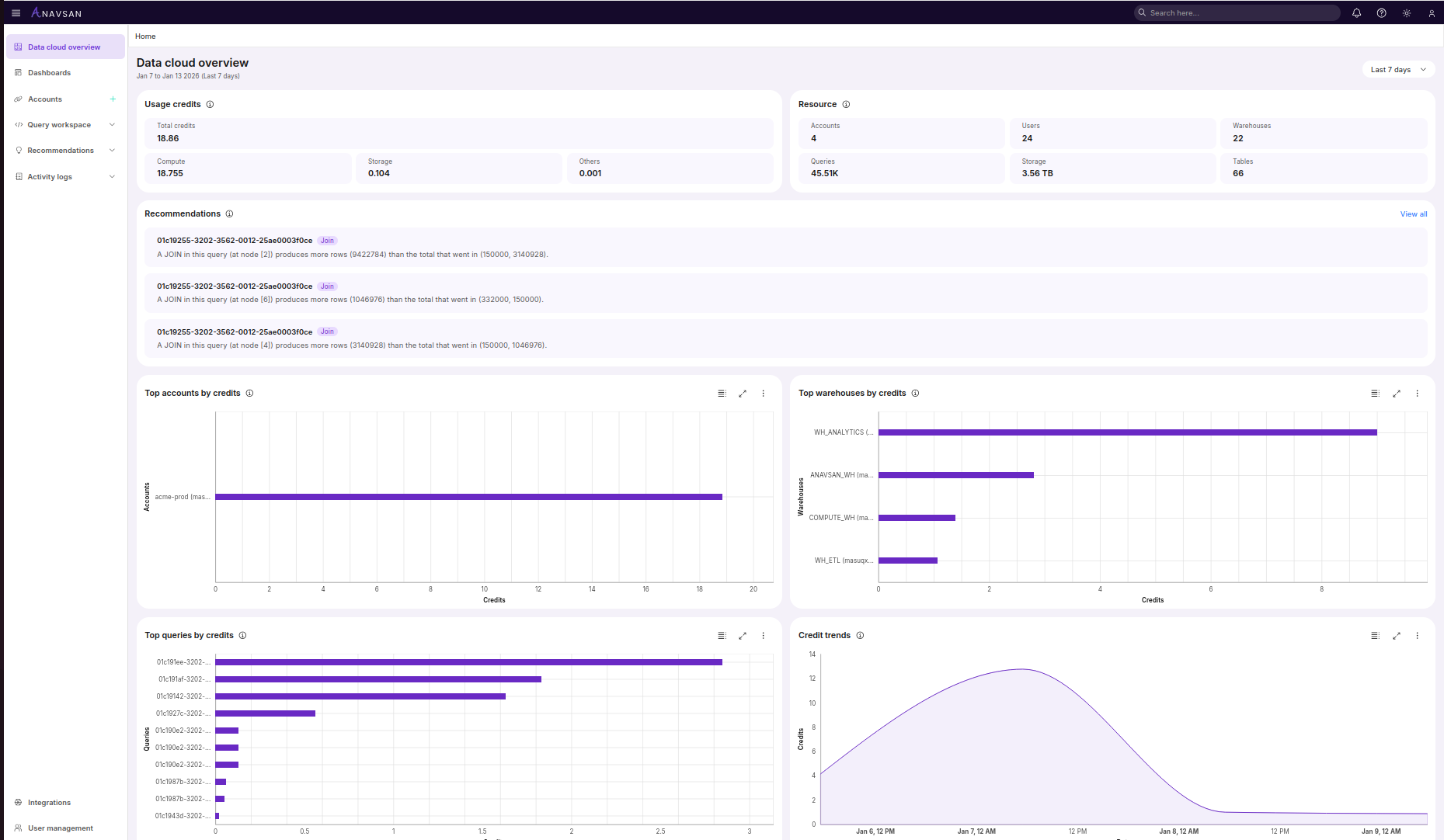Open the hamburger navigation menu
The height and width of the screenshot is (840, 1444).
coord(16,13)
